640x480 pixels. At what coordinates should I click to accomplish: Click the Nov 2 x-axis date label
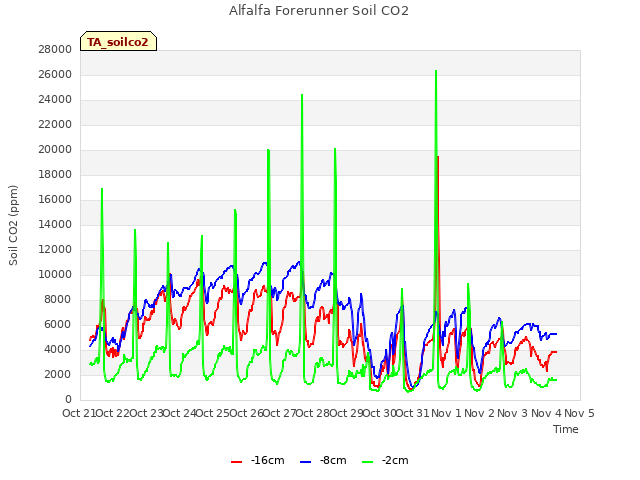tap(480, 413)
